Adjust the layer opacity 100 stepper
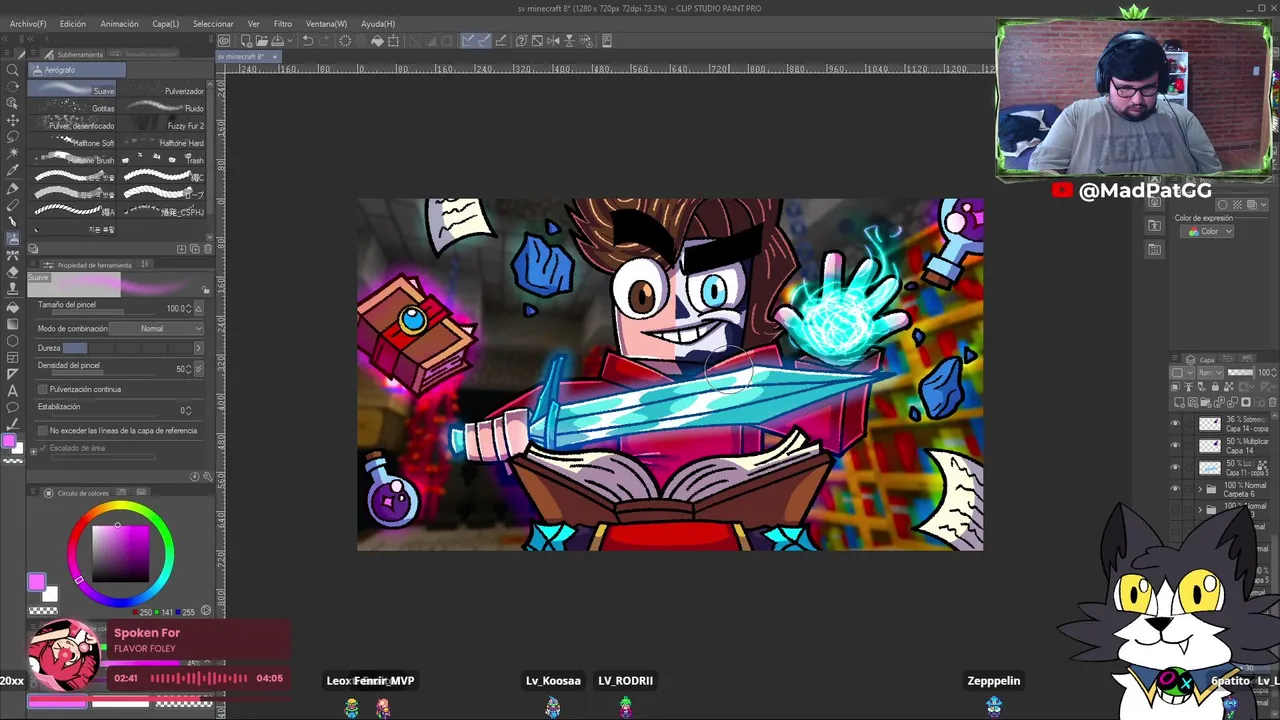1280x720 pixels. click(x=1275, y=372)
